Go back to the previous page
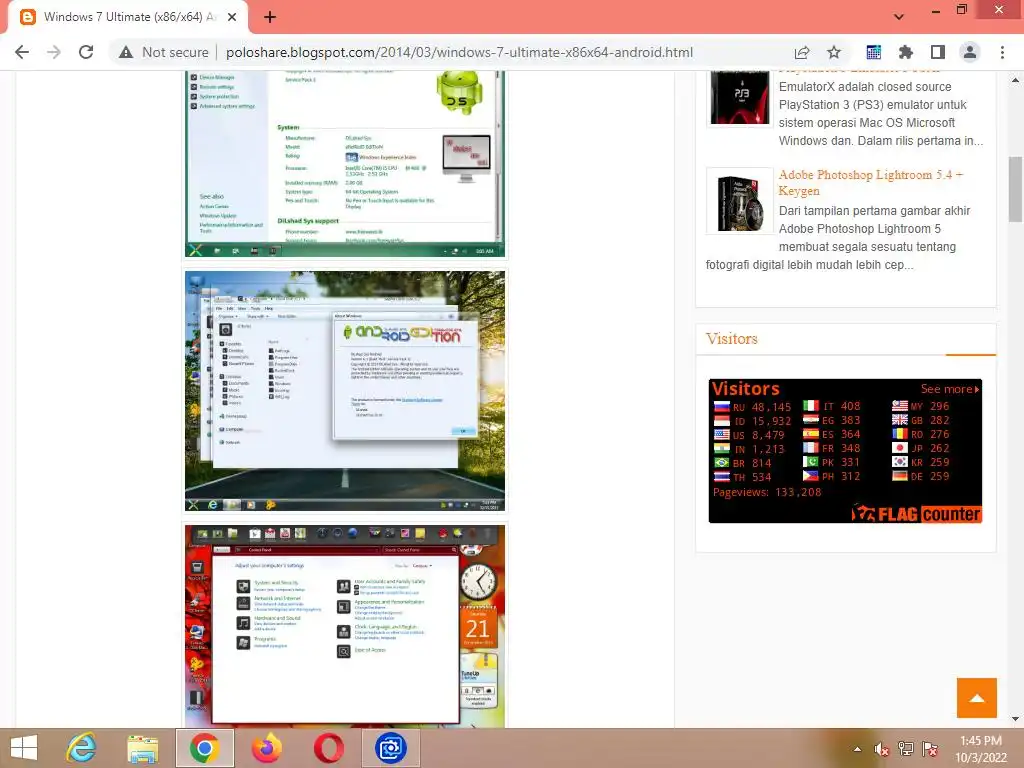1024x768 pixels. [22, 52]
